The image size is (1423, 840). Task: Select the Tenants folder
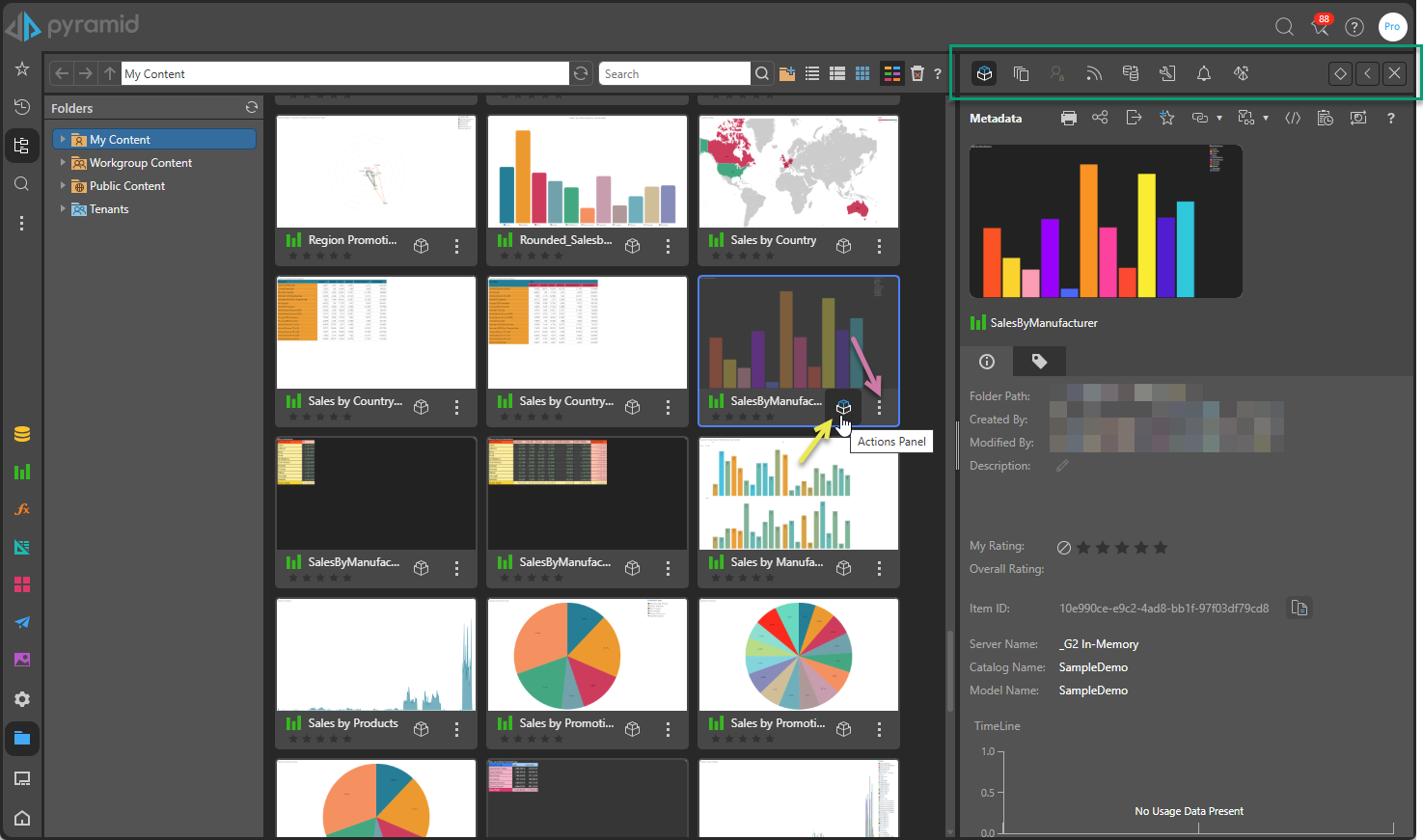click(x=108, y=209)
